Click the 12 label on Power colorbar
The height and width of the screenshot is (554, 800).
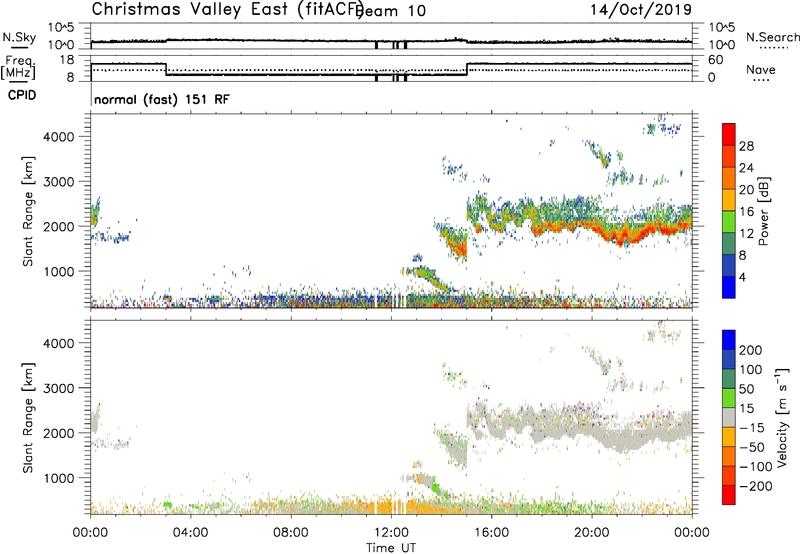tap(746, 234)
